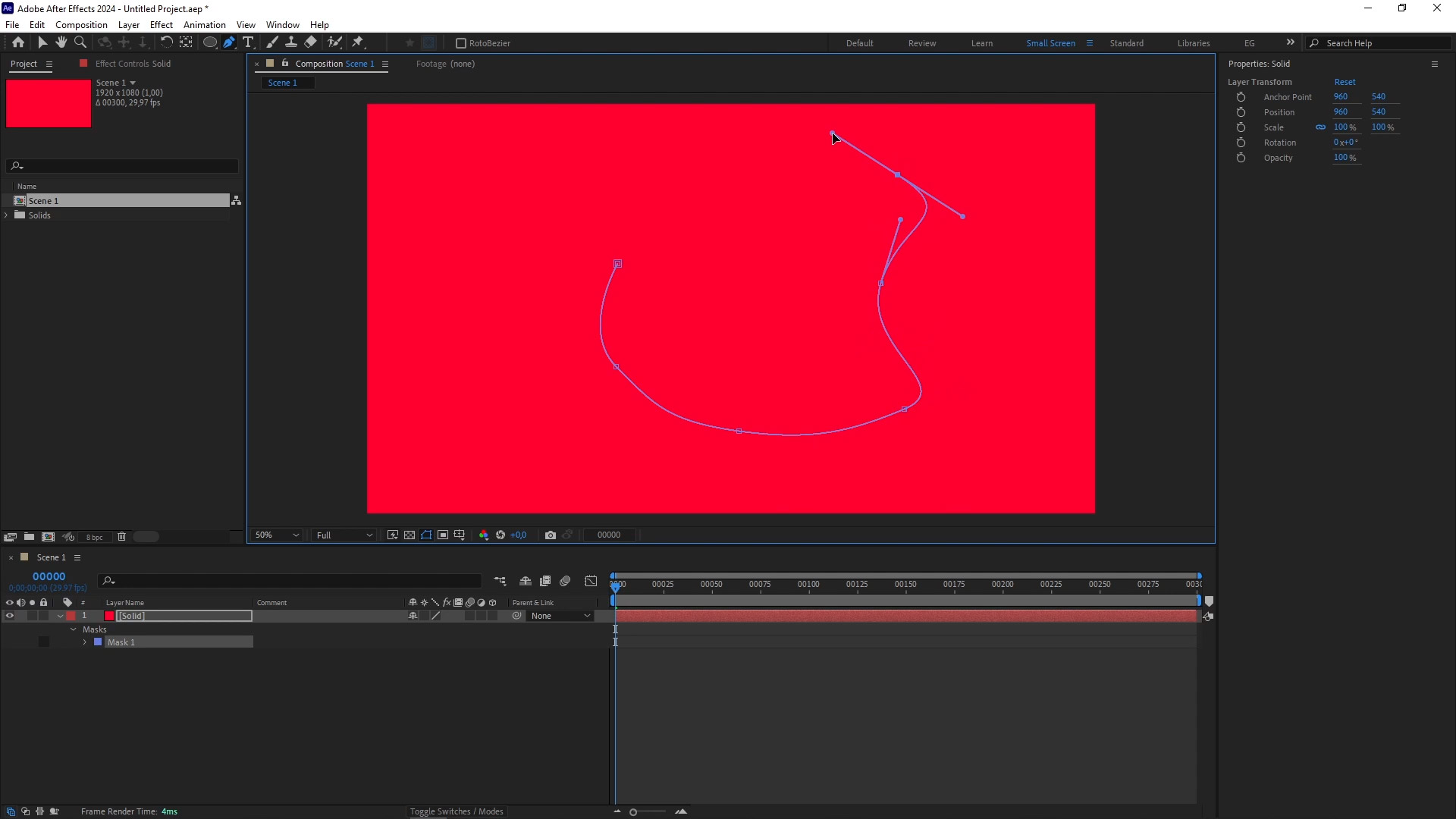The height and width of the screenshot is (819, 1456).
Task: Hide the Solid layer with eye toggle
Action: pyautogui.click(x=10, y=616)
